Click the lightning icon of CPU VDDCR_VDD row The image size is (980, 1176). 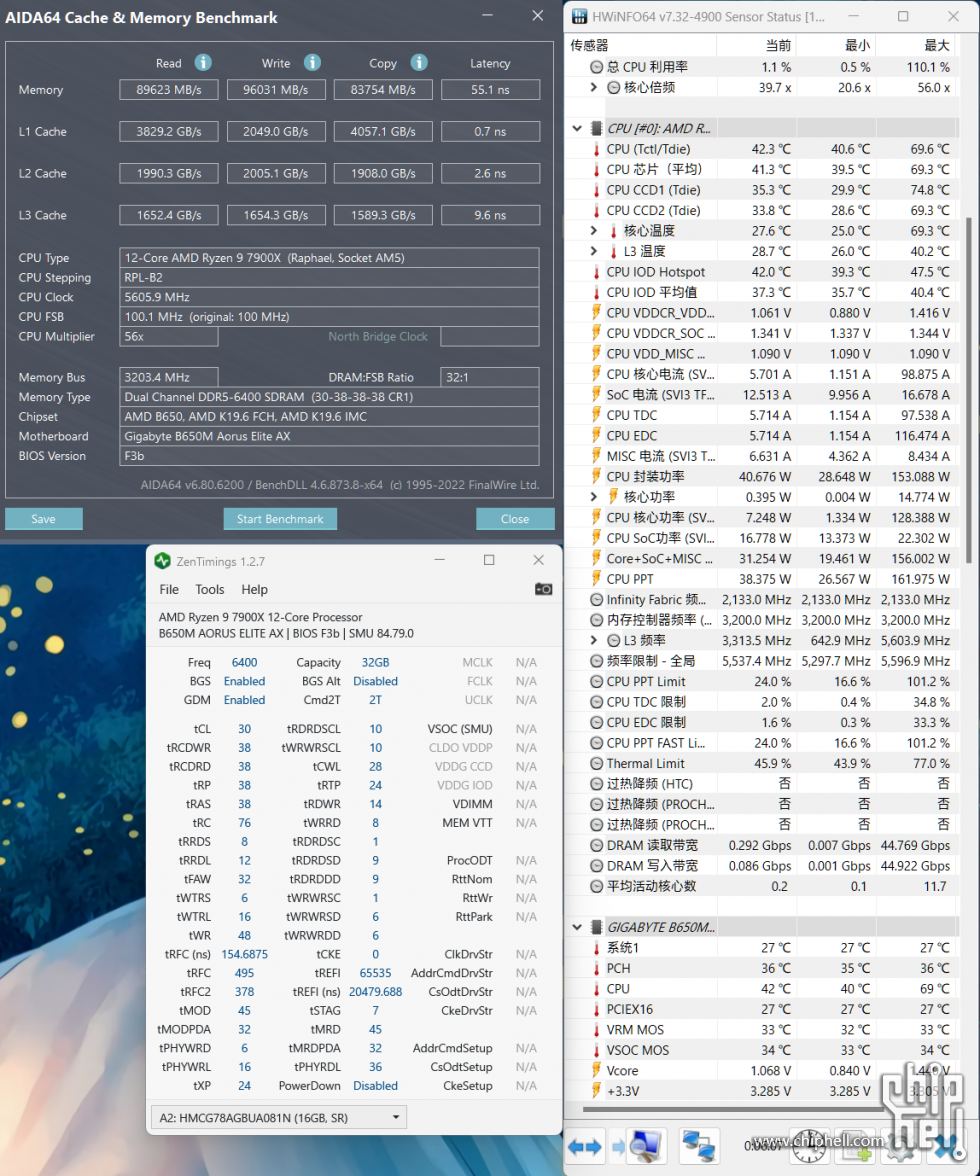tap(597, 313)
